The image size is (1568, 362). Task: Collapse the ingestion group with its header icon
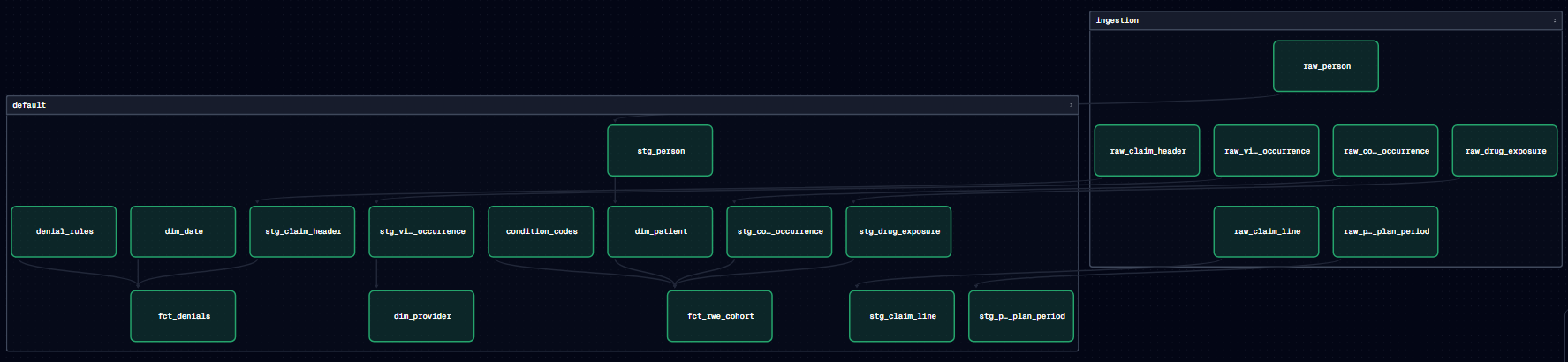coord(1555,20)
